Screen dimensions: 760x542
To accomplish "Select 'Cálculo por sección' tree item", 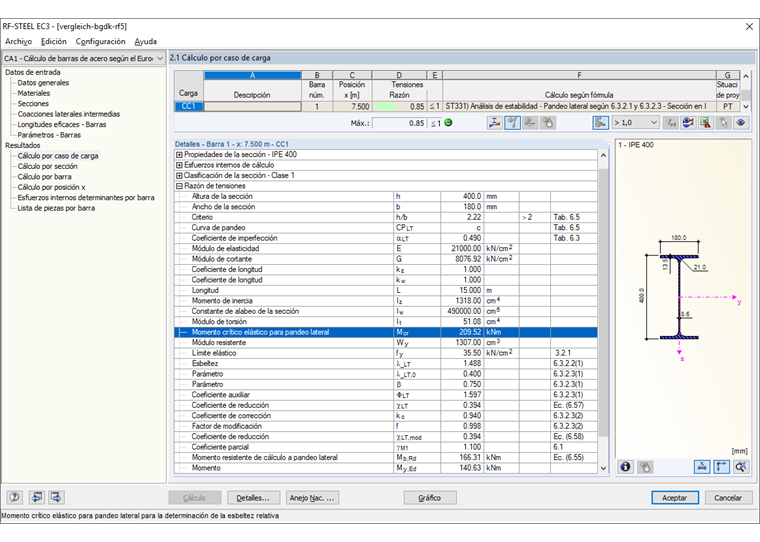I will (x=48, y=166).
